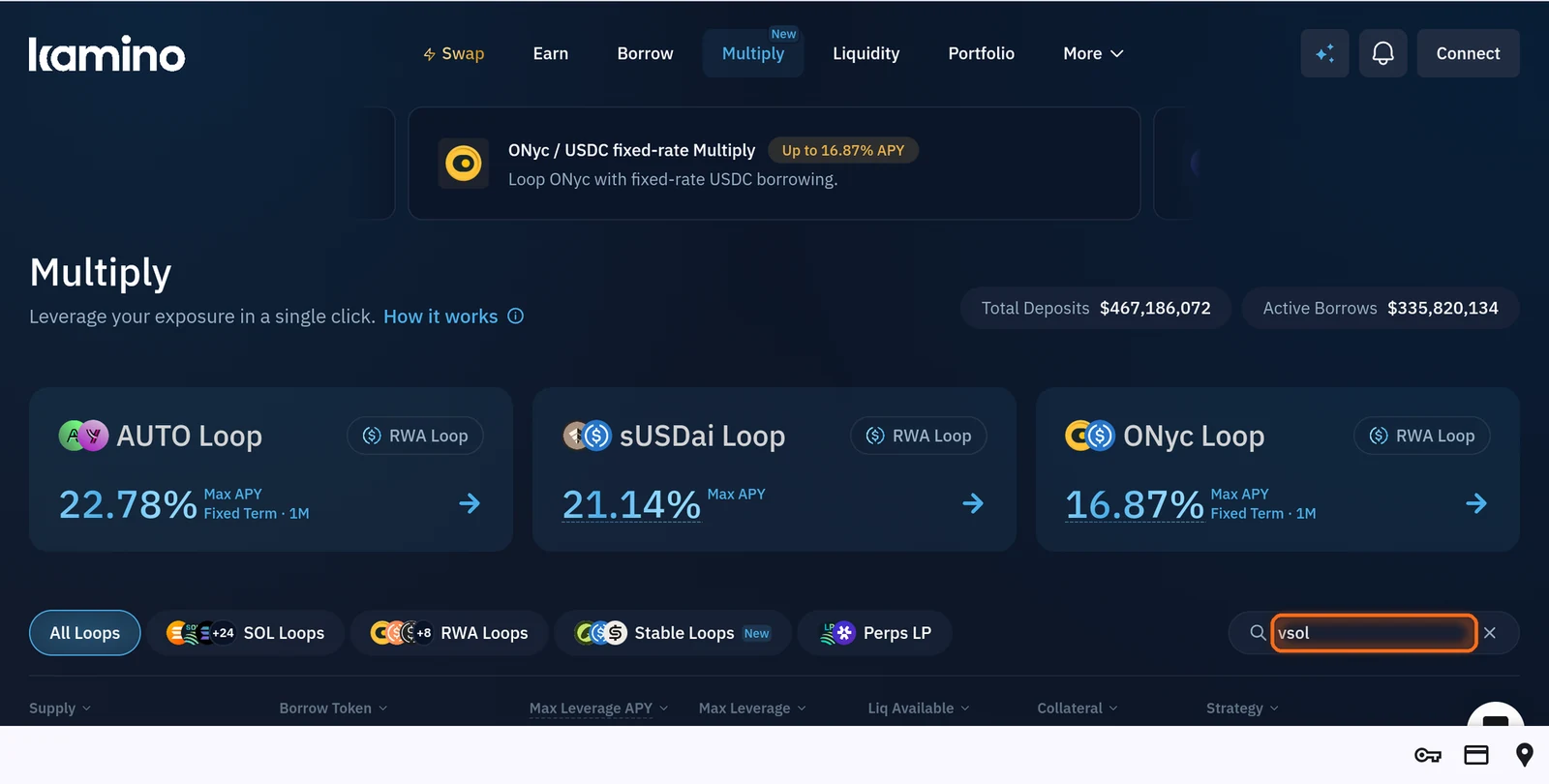This screenshot has height=784, width=1549.
Task: Click the arrow on the ONyc Loop card
Action: [1476, 503]
